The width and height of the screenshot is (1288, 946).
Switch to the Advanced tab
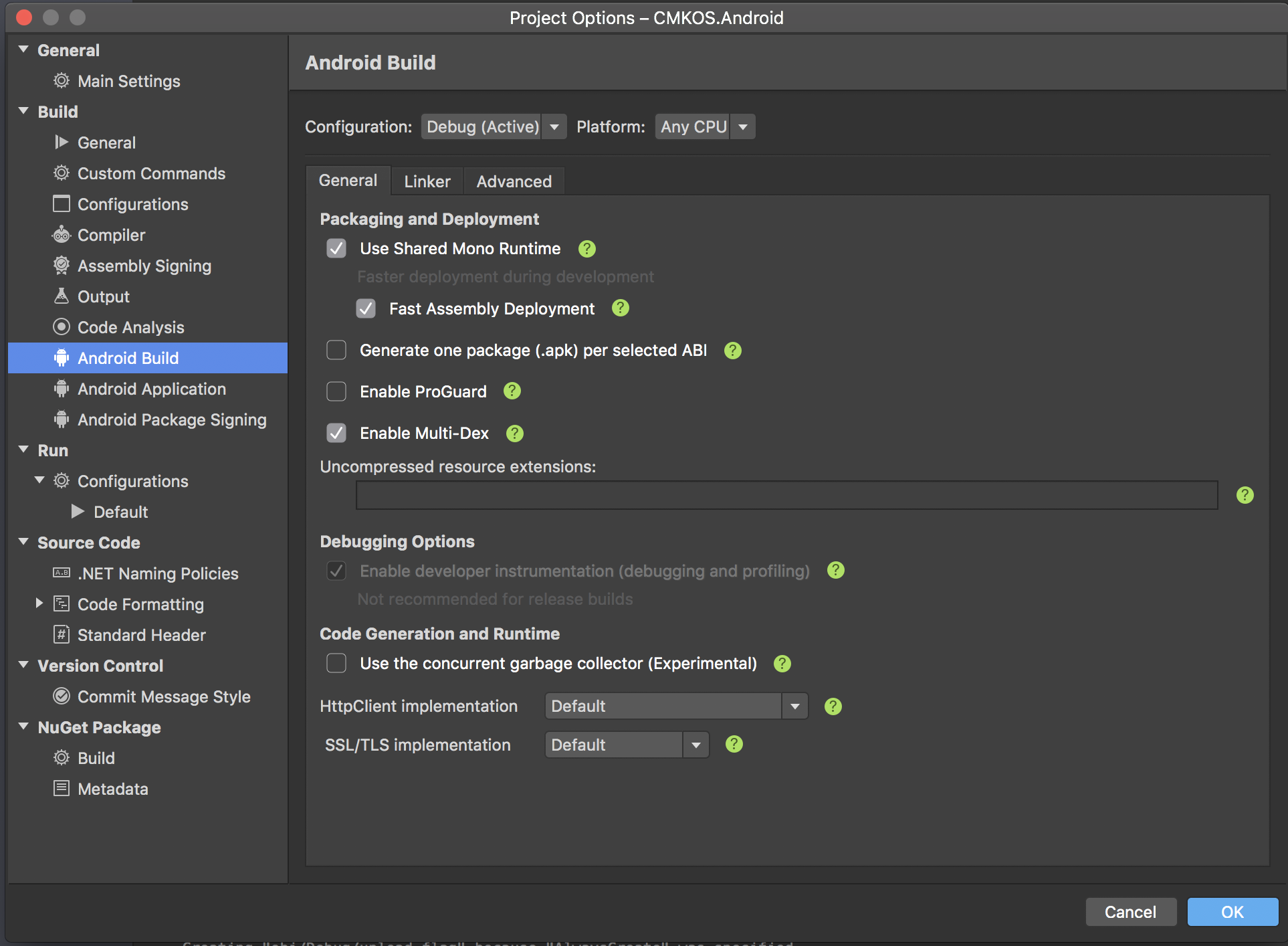pyautogui.click(x=514, y=181)
